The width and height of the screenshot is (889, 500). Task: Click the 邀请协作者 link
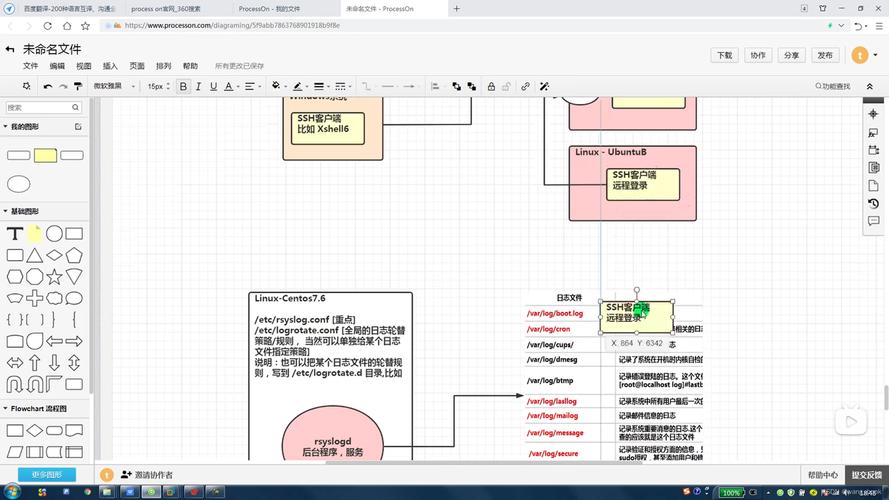(x=147, y=475)
